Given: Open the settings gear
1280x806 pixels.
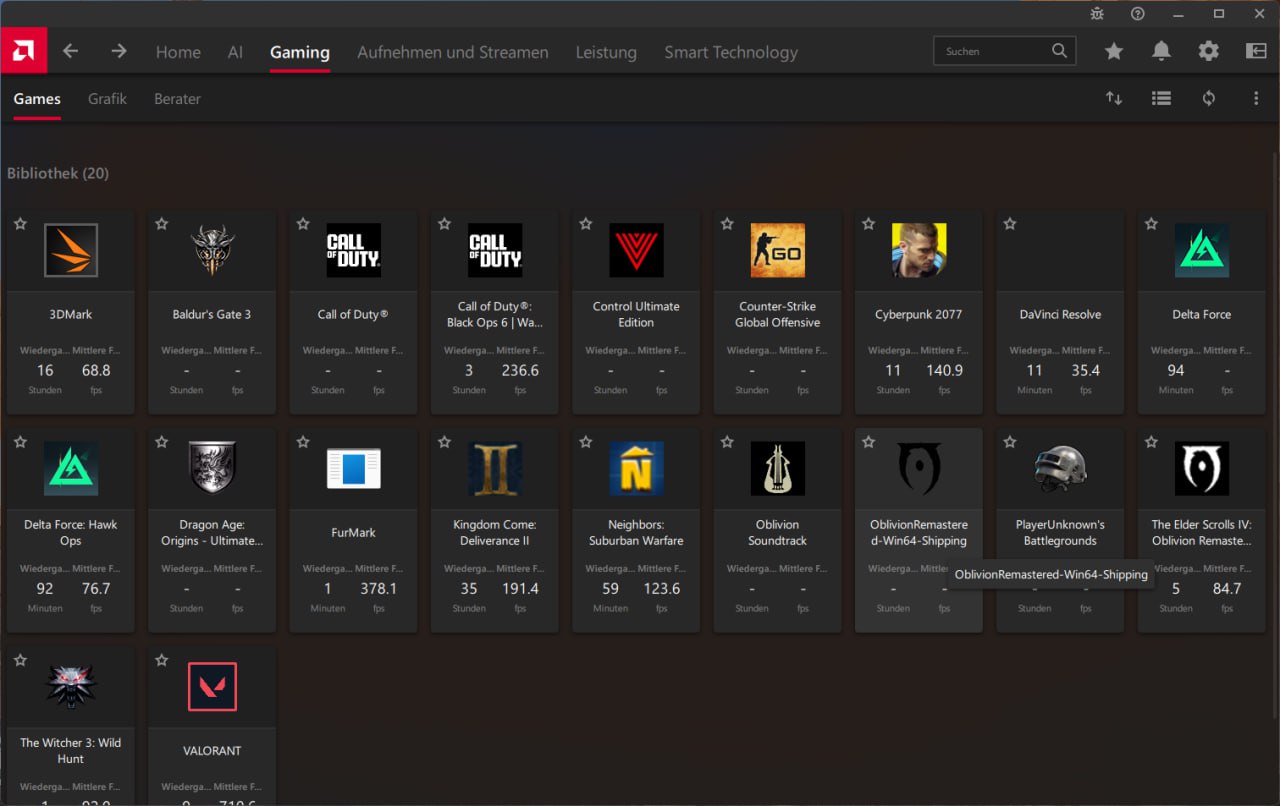Looking at the screenshot, I should pyautogui.click(x=1209, y=51).
